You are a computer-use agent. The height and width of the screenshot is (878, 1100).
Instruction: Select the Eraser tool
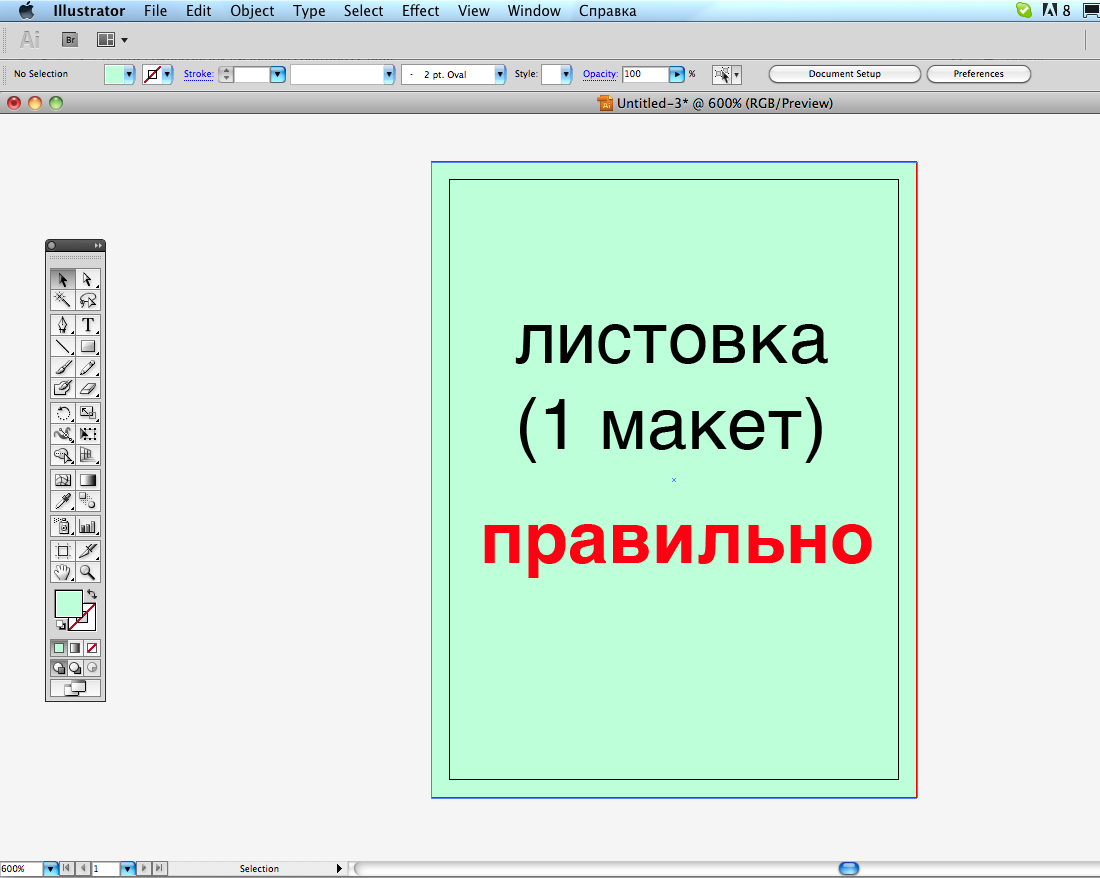point(88,388)
